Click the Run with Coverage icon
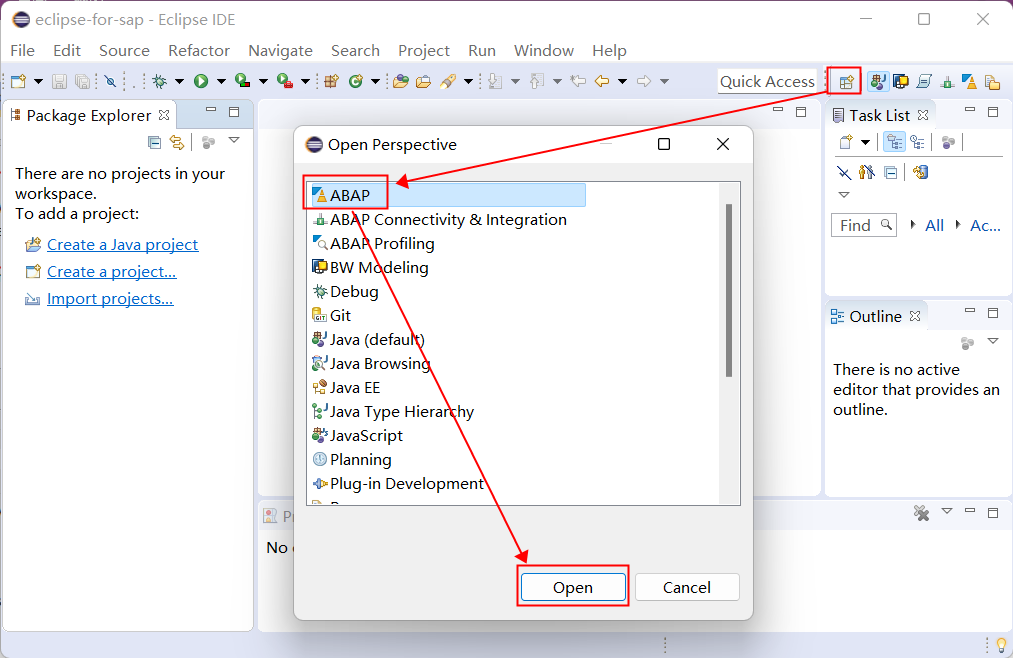 coord(243,81)
